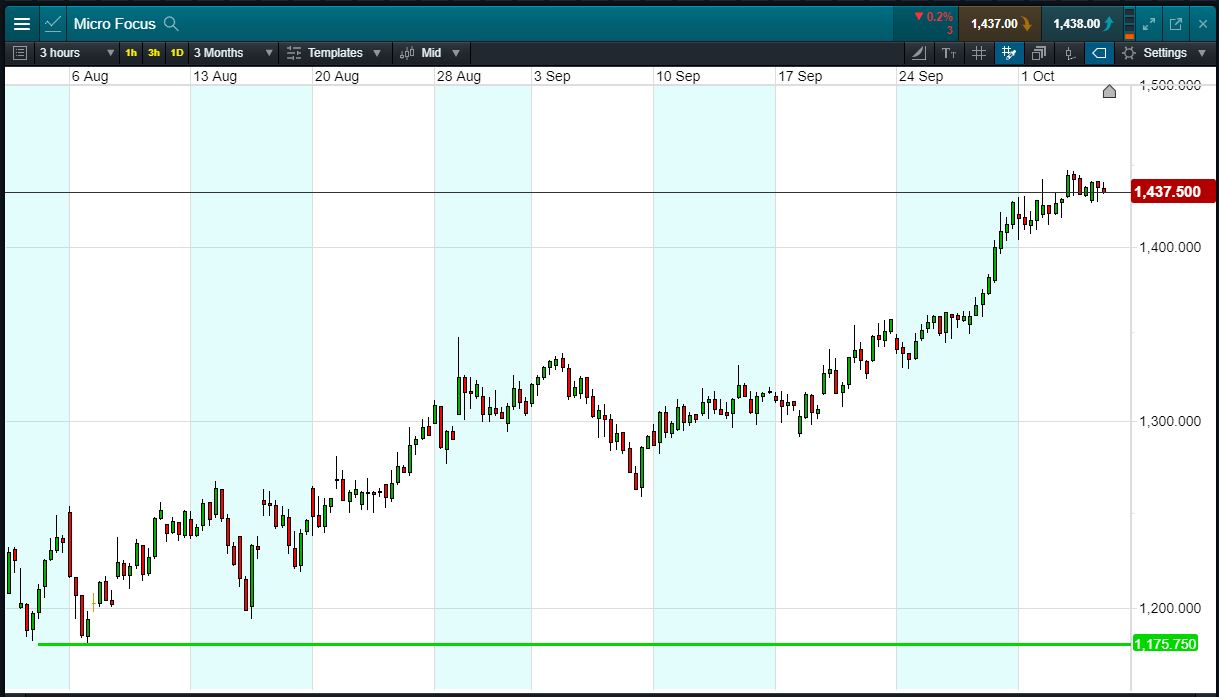
Task: Click the grey house-shaped scale reset marker
Action: [x=1109, y=91]
